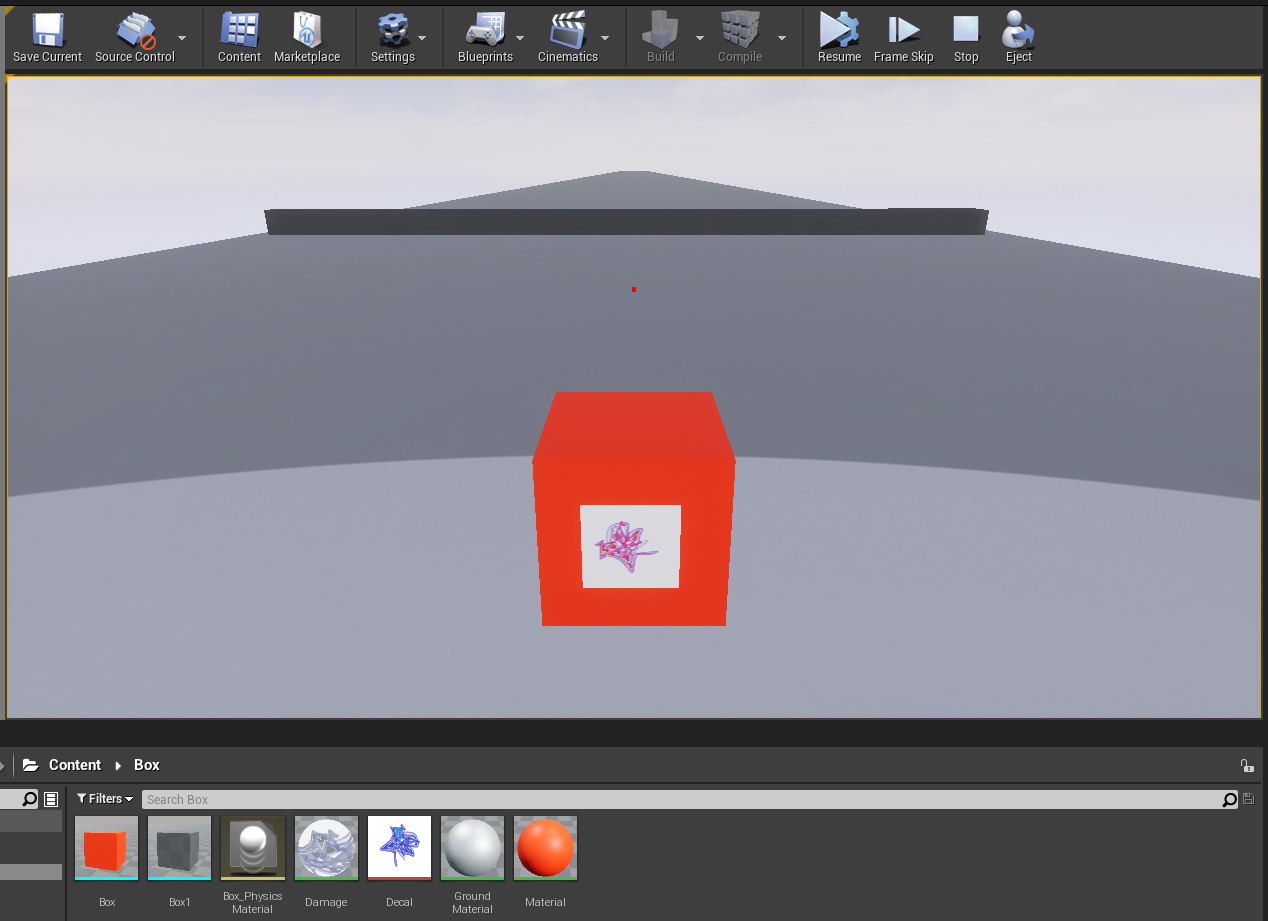Select the Damage asset thumbnail

(326, 848)
